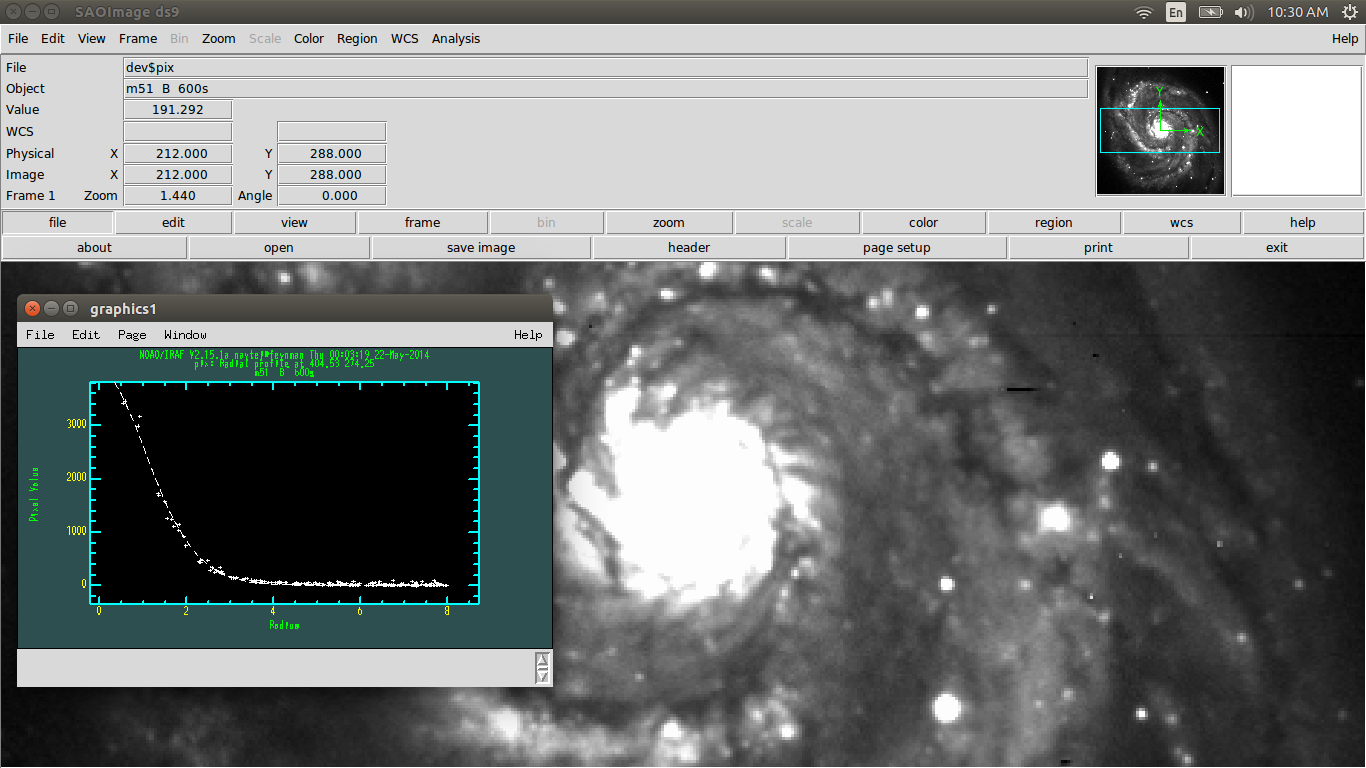The width and height of the screenshot is (1366, 768).
Task: Select the 'frame' button bar category
Action: click(x=423, y=222)
